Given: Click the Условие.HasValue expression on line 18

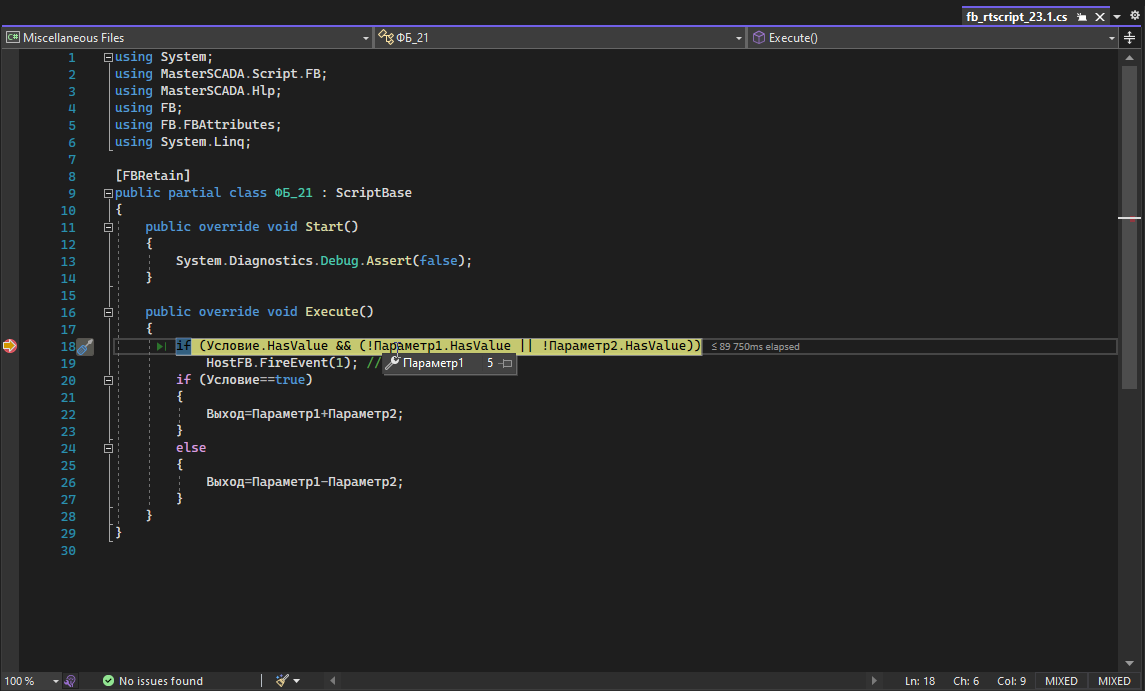Looking at the screenshot, I should [x=267, y=346].
